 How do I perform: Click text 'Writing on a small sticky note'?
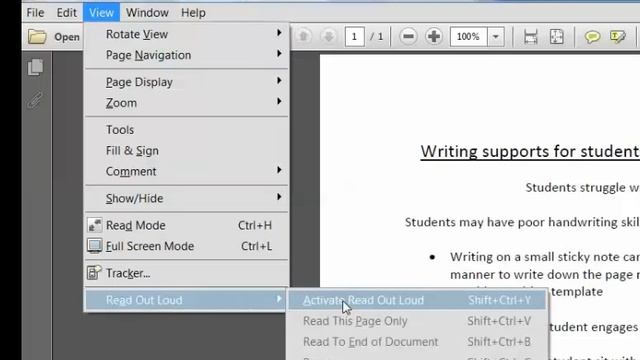pyautogui.click(x=536, y=257)
